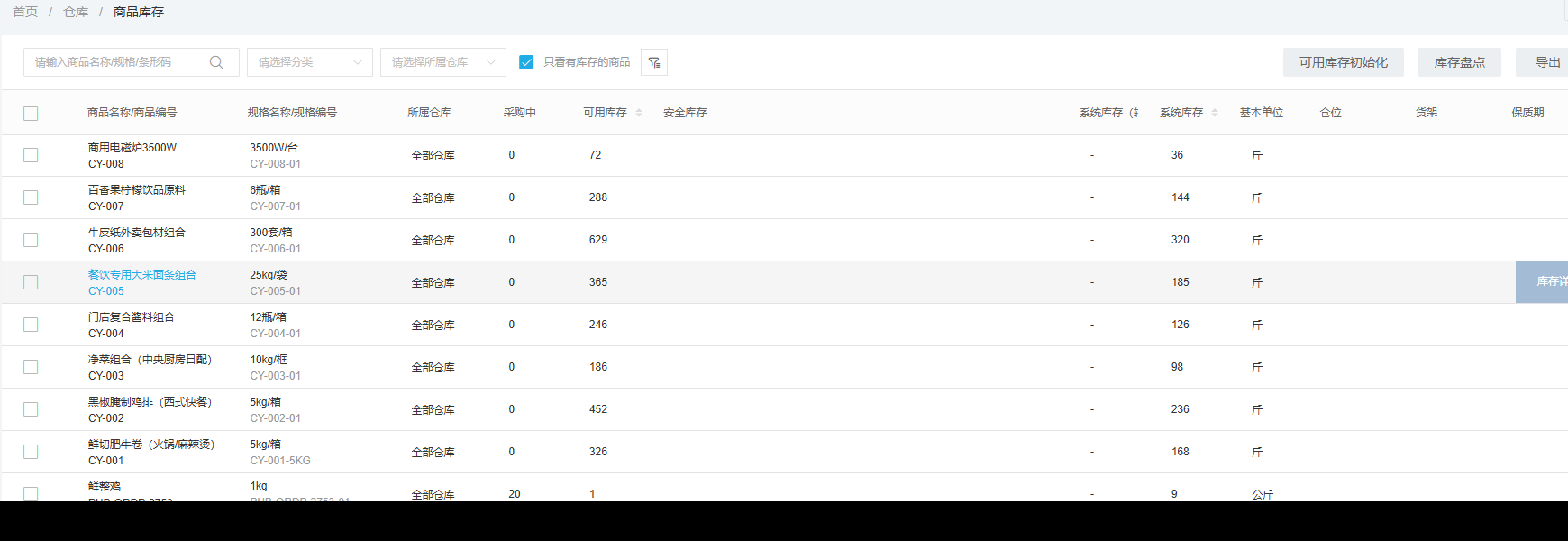Image resolution: width=1568 pixels, height=541 pixels.
Task: Click available stock value 452
Action: click(598, 409)
